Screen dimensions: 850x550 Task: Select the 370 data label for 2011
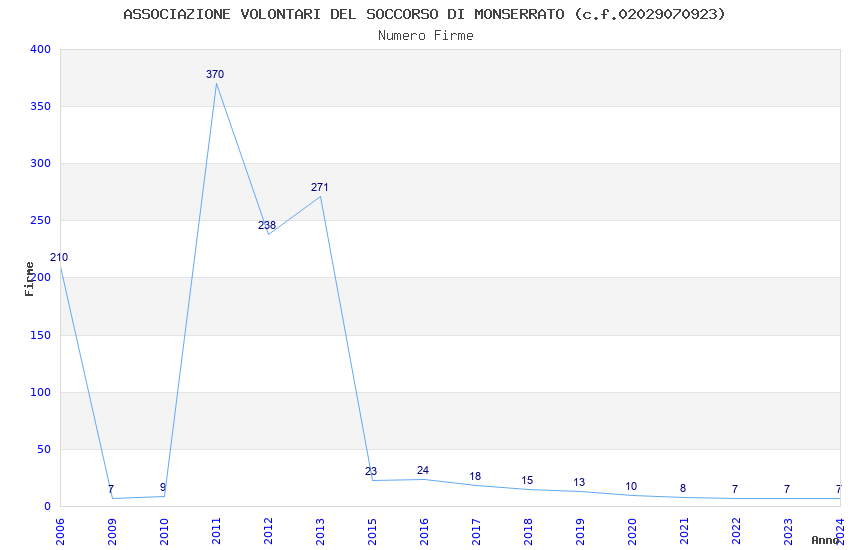click(x=215, y=74)
